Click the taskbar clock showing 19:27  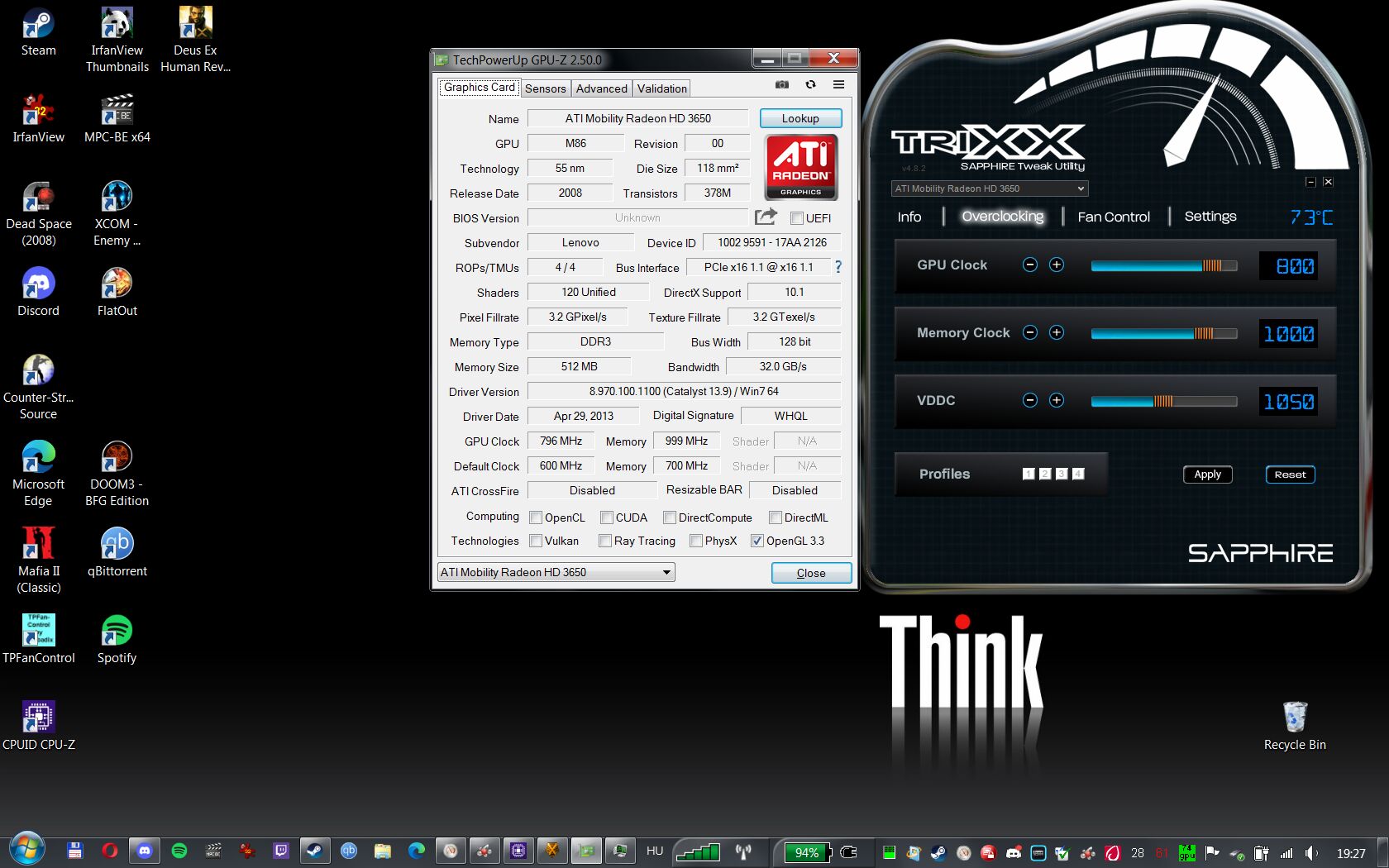coord(1351,853)
